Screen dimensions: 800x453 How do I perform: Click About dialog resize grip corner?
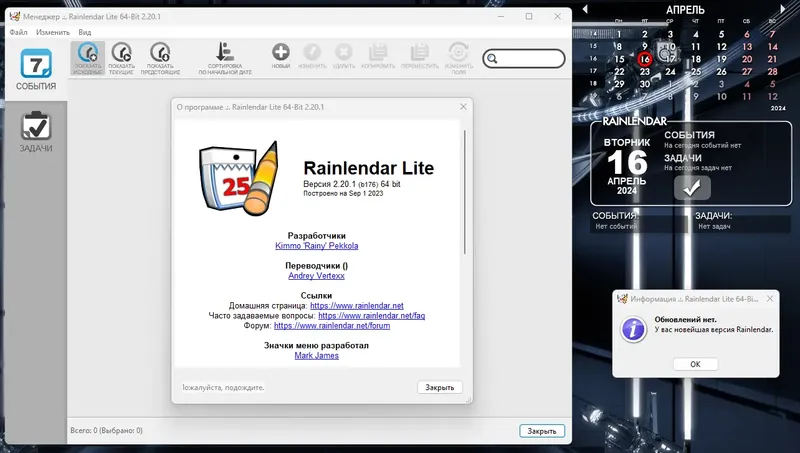pos(468,400)
